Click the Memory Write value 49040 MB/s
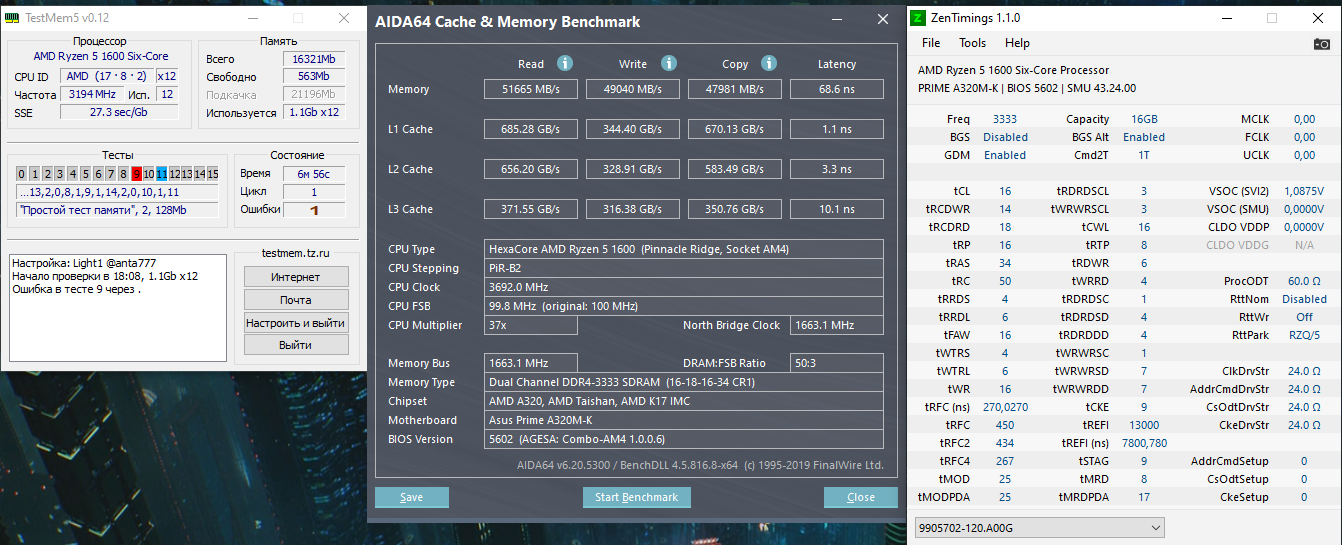1342x545 pixels. point(633,89)
